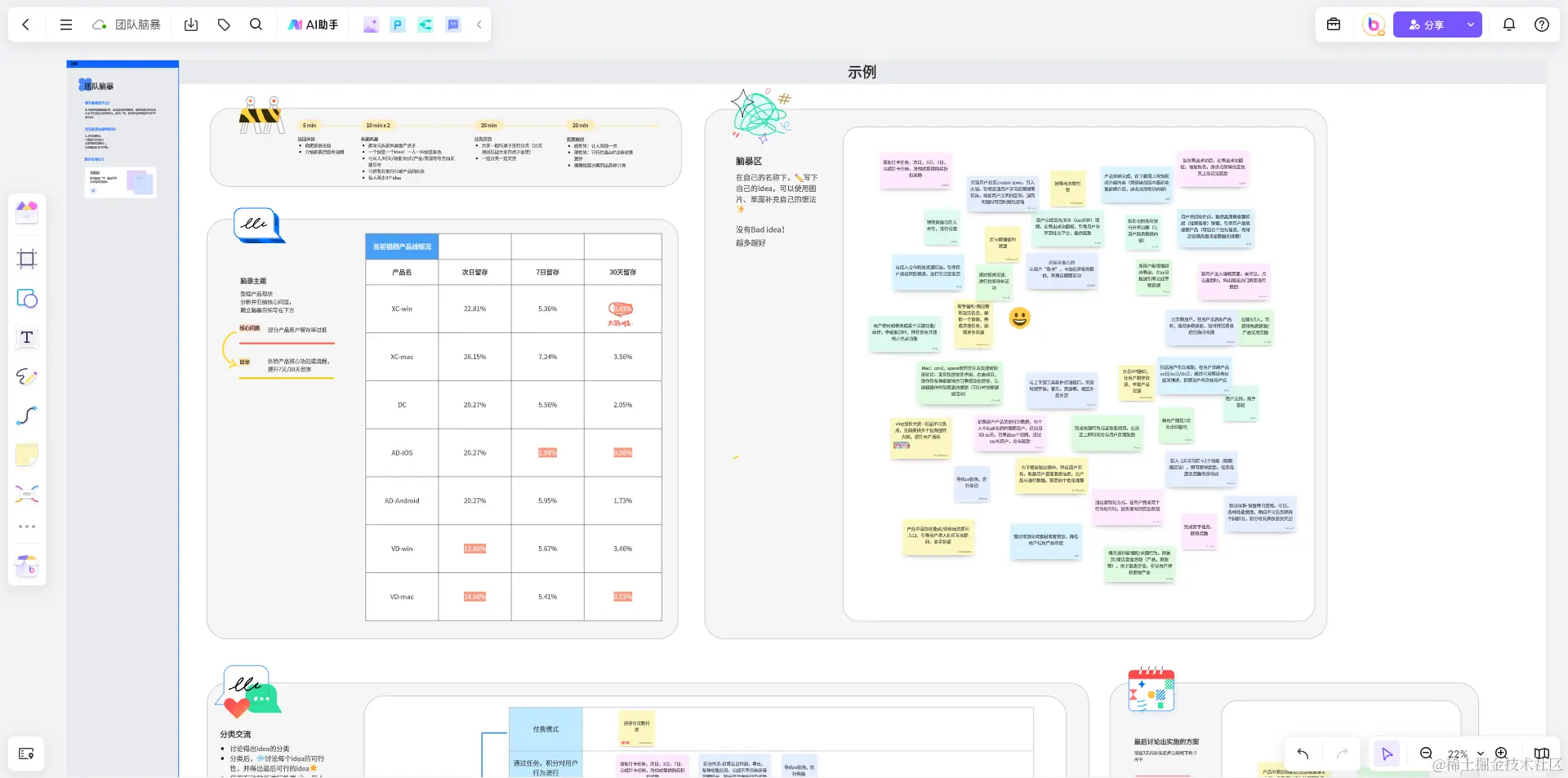Click the blue comment chat icon
The height and width of the screenshot is (778, 1568).
(x=453, y=24)
